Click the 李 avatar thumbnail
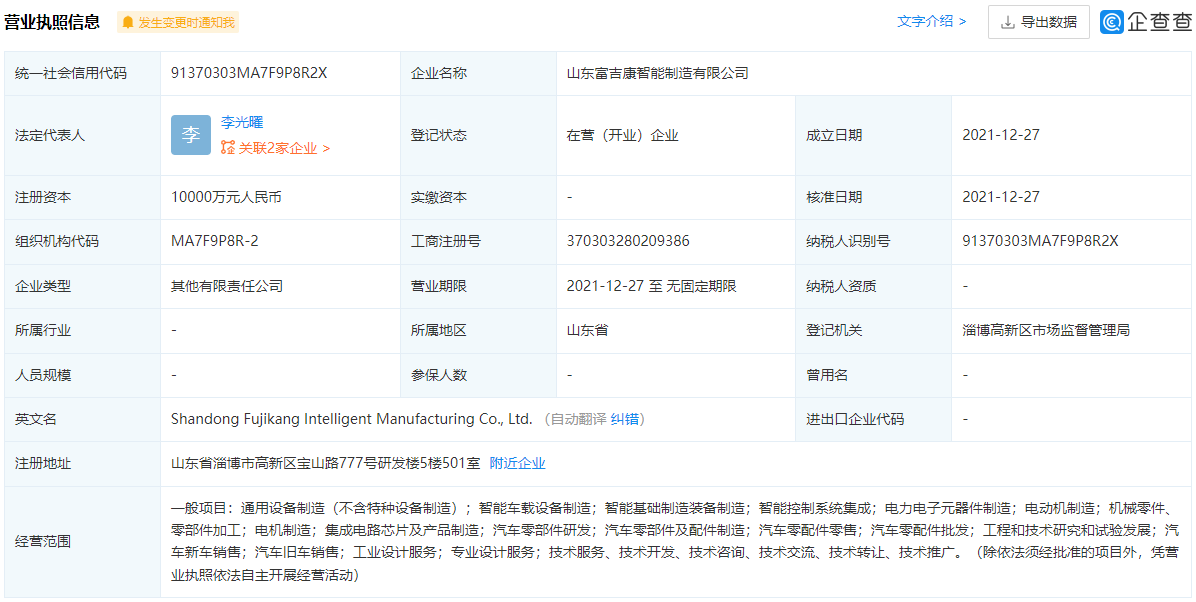The width and height of the screenshot is (1196, 602). pos(191,135)
